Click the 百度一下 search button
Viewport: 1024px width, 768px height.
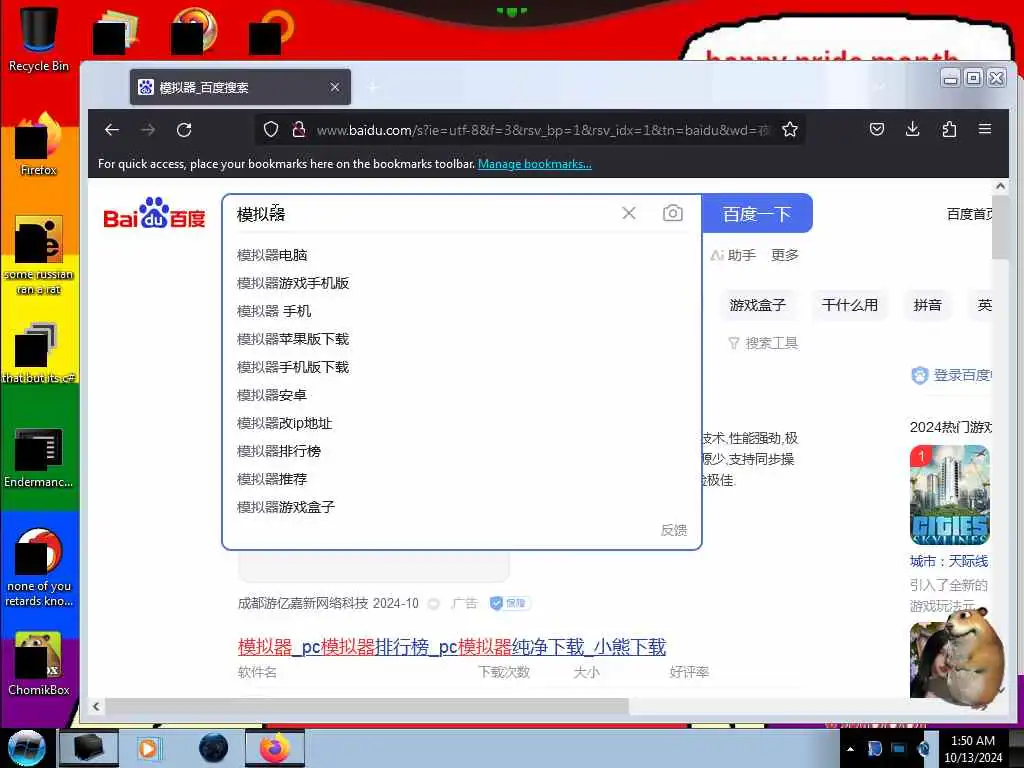coord(757,214)
